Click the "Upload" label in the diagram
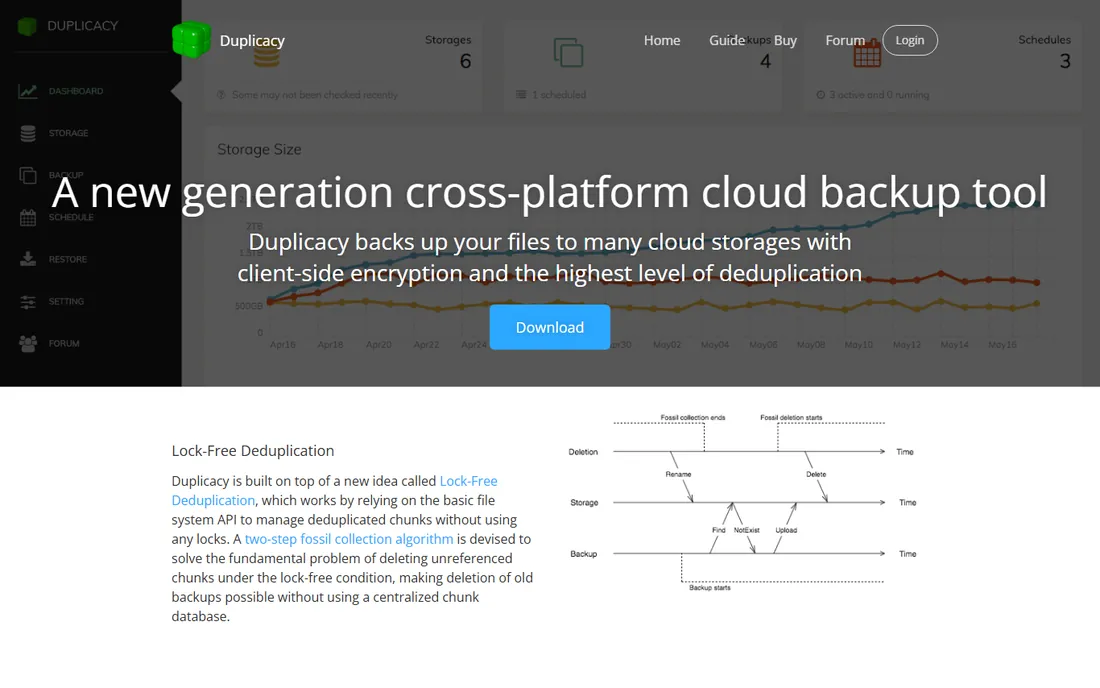The image size is (1100, 688). tap(786, 530)
